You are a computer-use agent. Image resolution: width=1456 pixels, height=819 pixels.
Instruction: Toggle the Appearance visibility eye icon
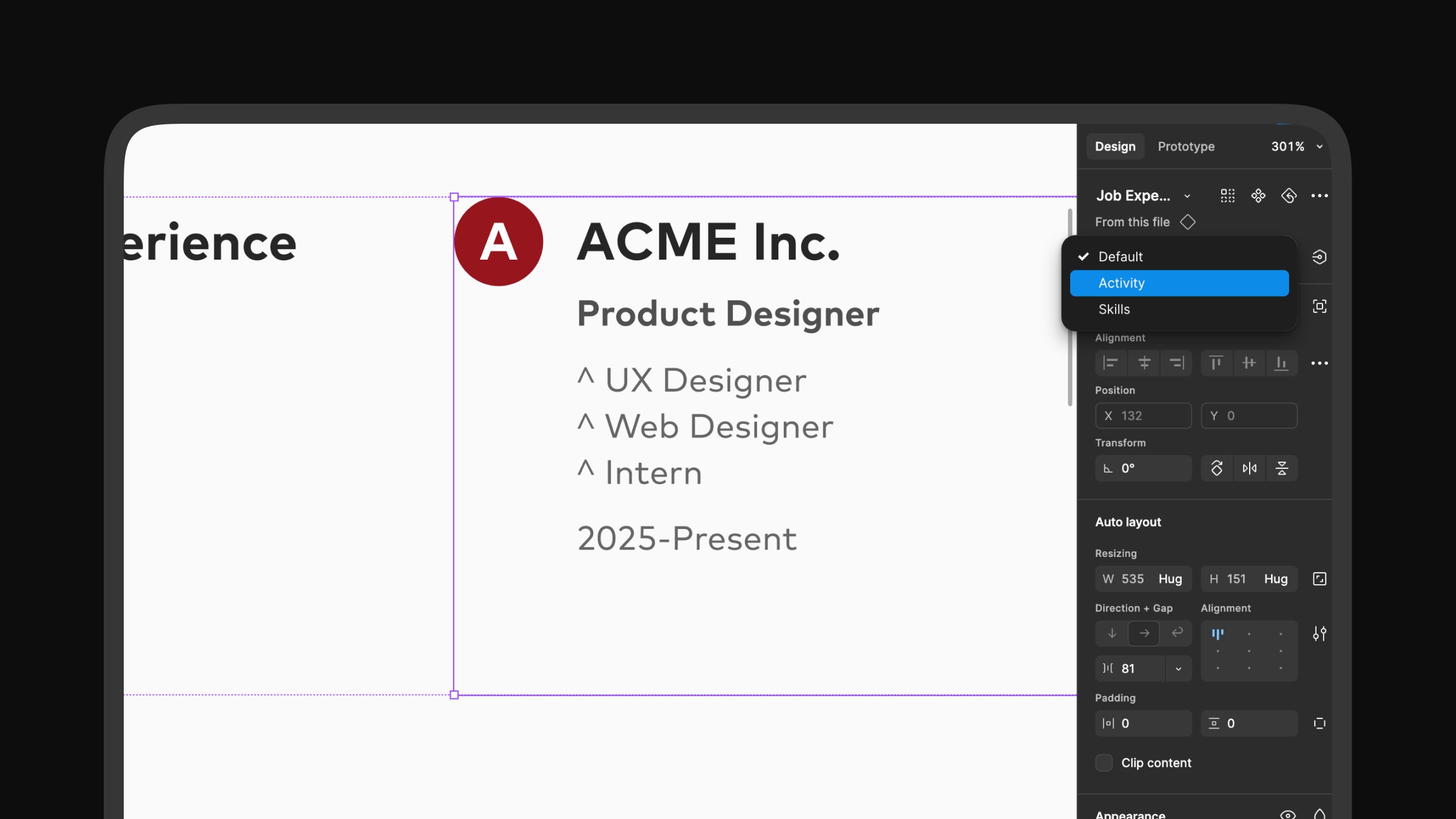pyautogui.click(x=1287, y=814)
